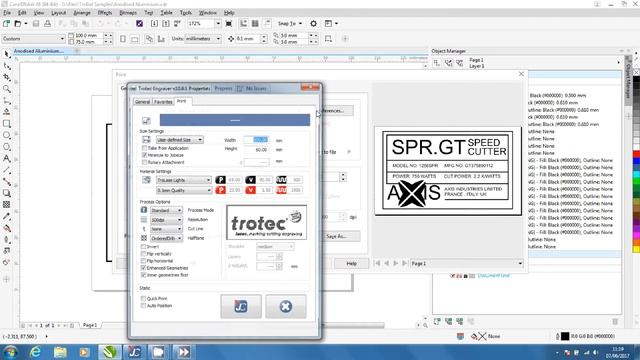
Task: Open the File menu
Action: coord(7,13)
